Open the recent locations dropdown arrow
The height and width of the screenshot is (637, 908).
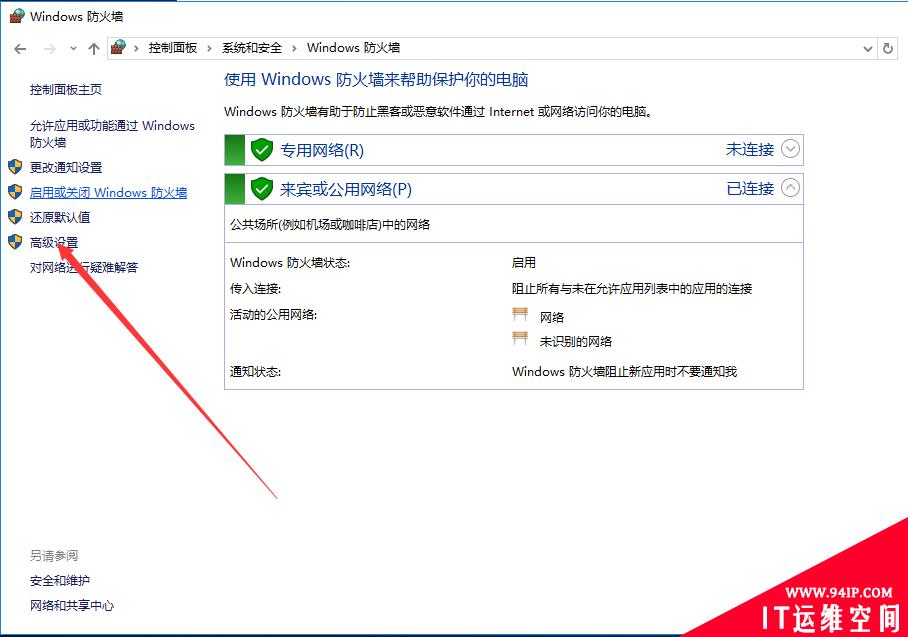[x=73, y=49]
